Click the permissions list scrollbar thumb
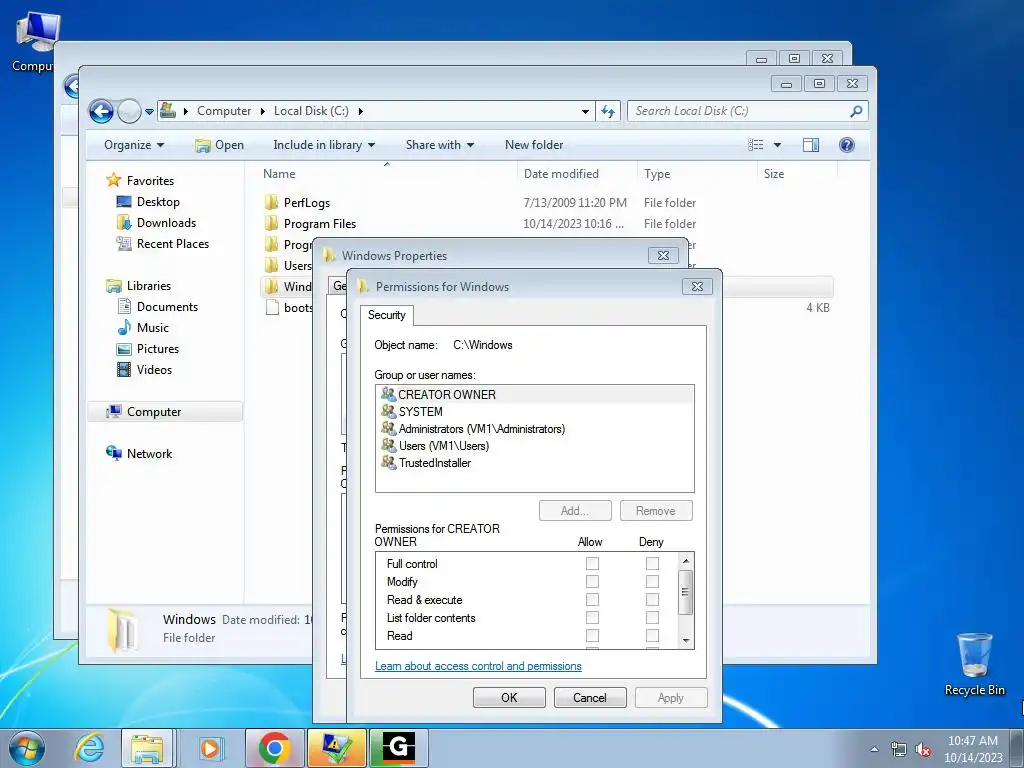 [x=685, y=592]
